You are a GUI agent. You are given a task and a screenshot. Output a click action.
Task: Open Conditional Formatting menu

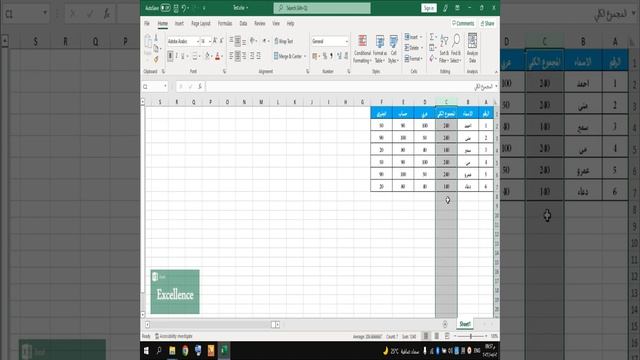coord(362,49)
